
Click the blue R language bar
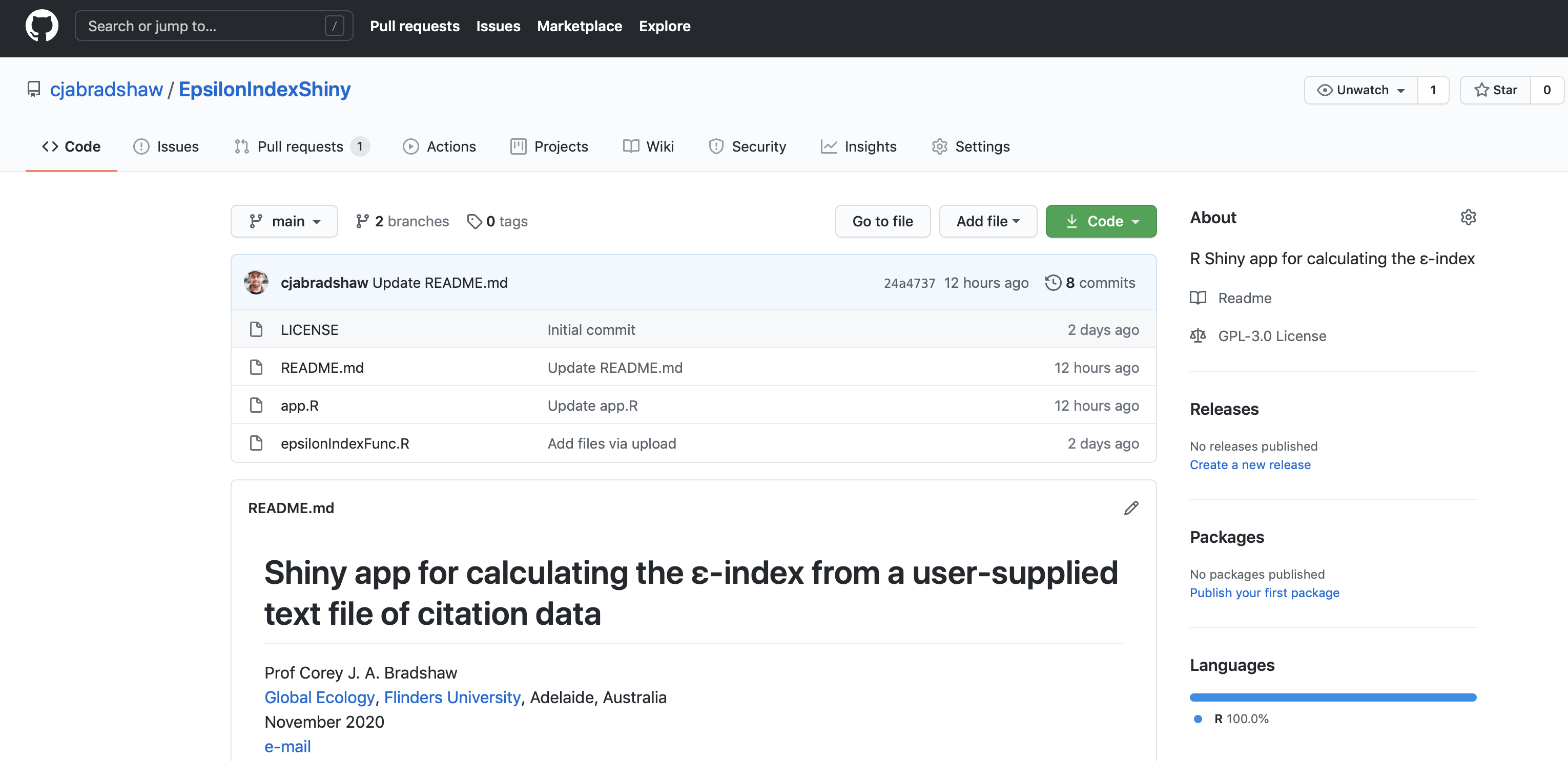1332,697
